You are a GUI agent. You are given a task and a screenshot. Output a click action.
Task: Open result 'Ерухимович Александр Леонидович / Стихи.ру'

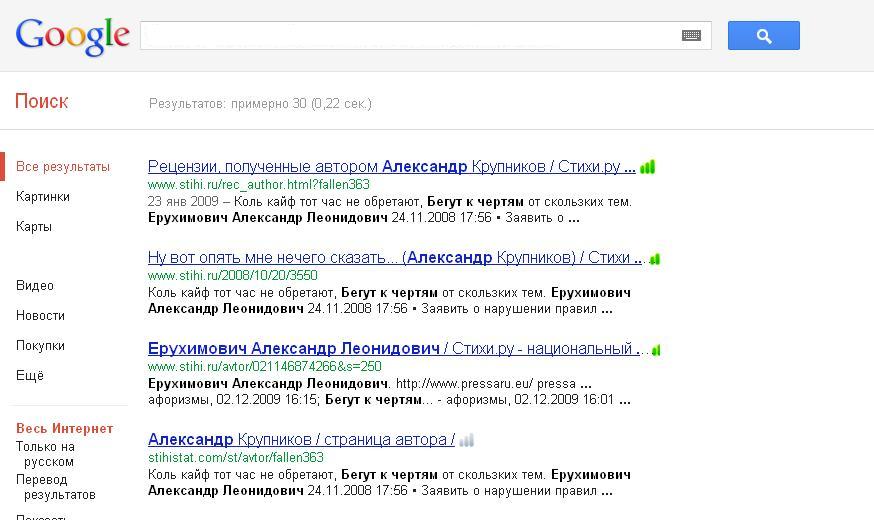click(x=395, y=349)
